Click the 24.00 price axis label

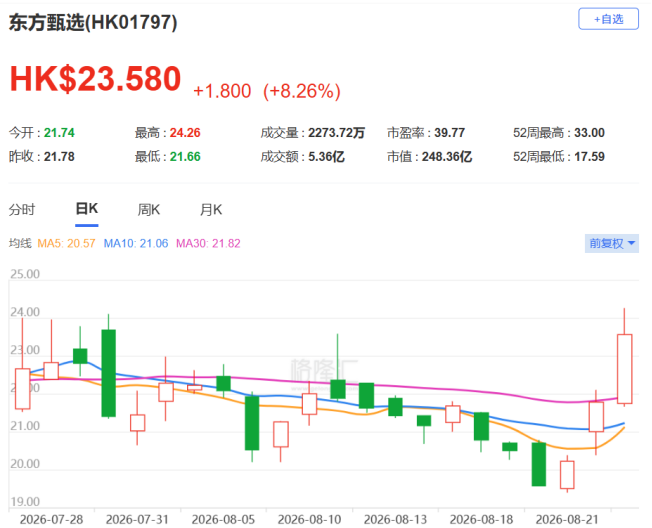[x=25, y=312]
